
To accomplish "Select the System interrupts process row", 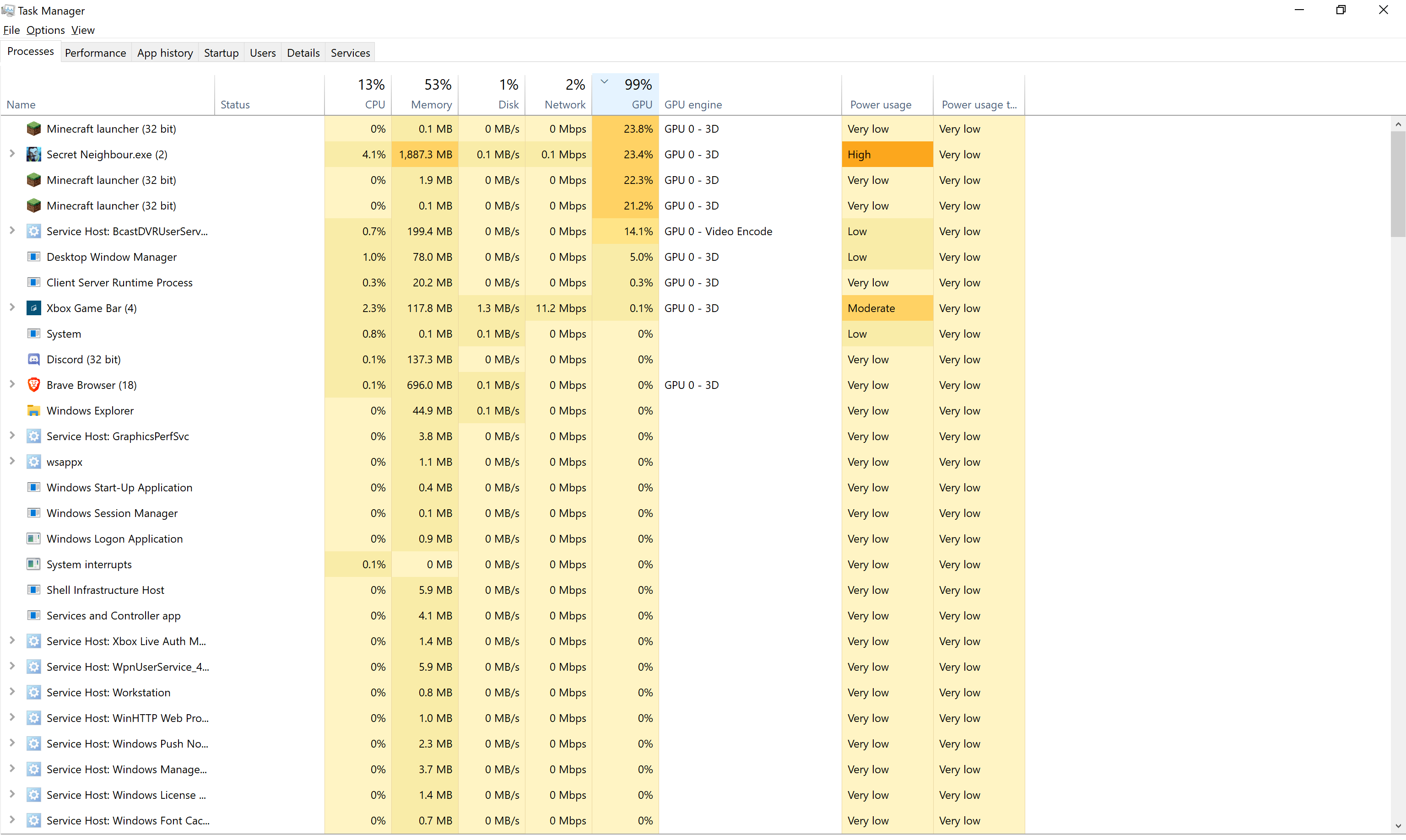I will pyautogui.click(x=89, y=564).
